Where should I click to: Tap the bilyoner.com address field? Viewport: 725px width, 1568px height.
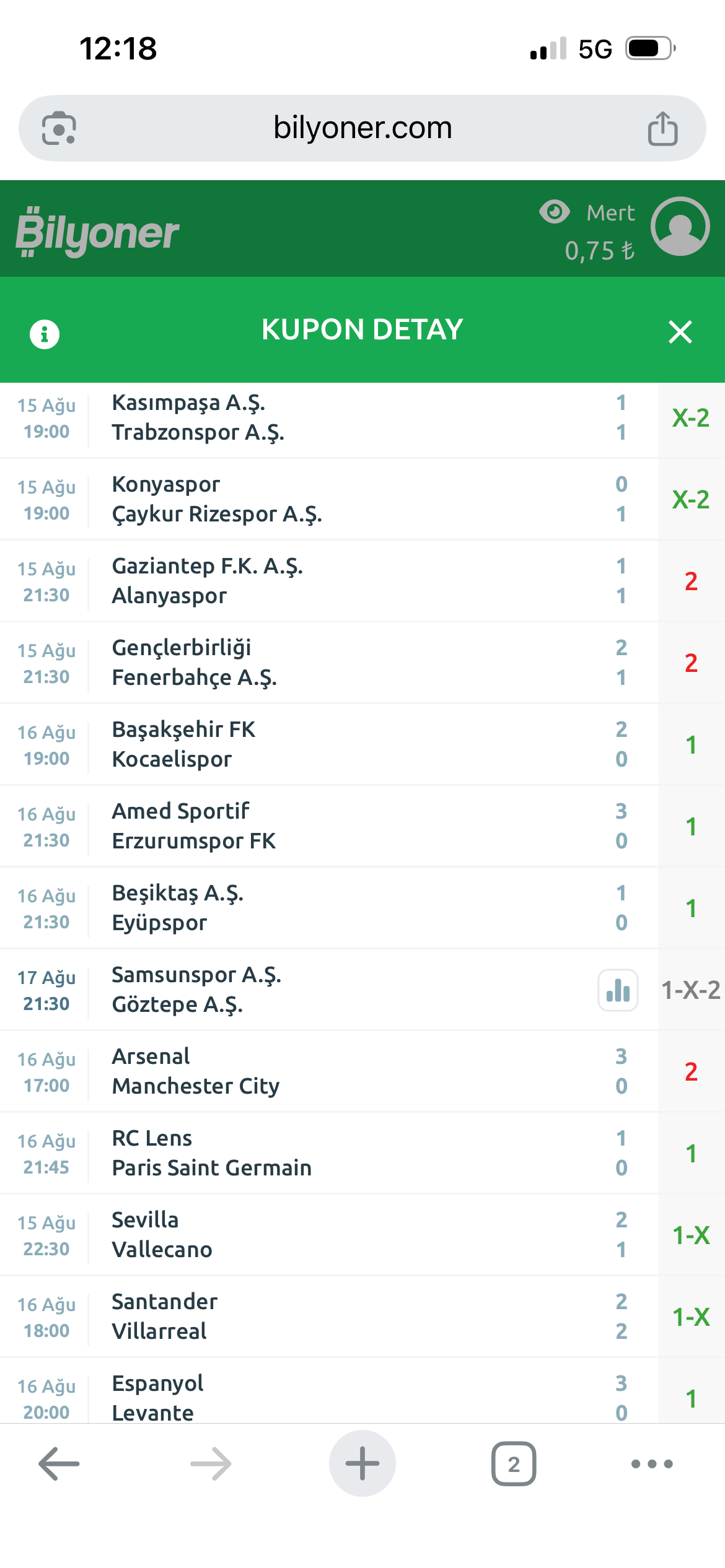pos(362,128)
